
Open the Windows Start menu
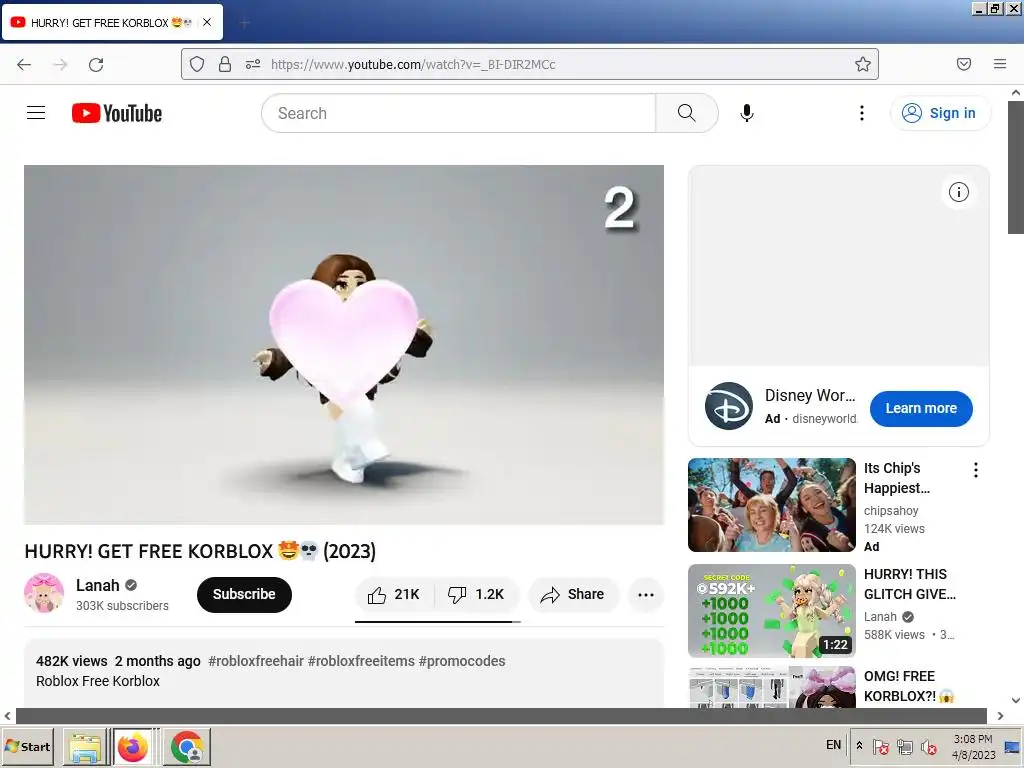pos(27,746)
